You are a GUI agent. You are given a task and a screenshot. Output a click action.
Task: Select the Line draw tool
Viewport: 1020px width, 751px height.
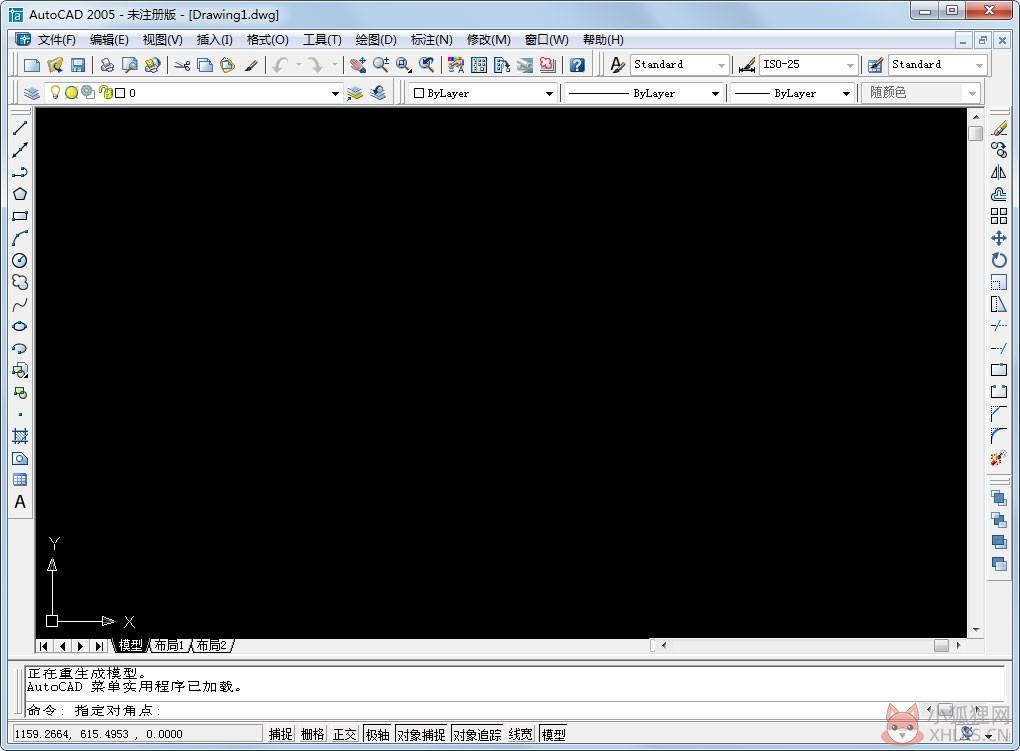click(20, 128)
